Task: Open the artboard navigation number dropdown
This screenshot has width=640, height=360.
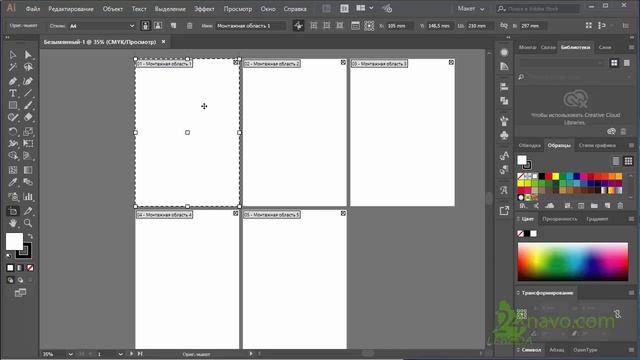Action: click(120, 354)
